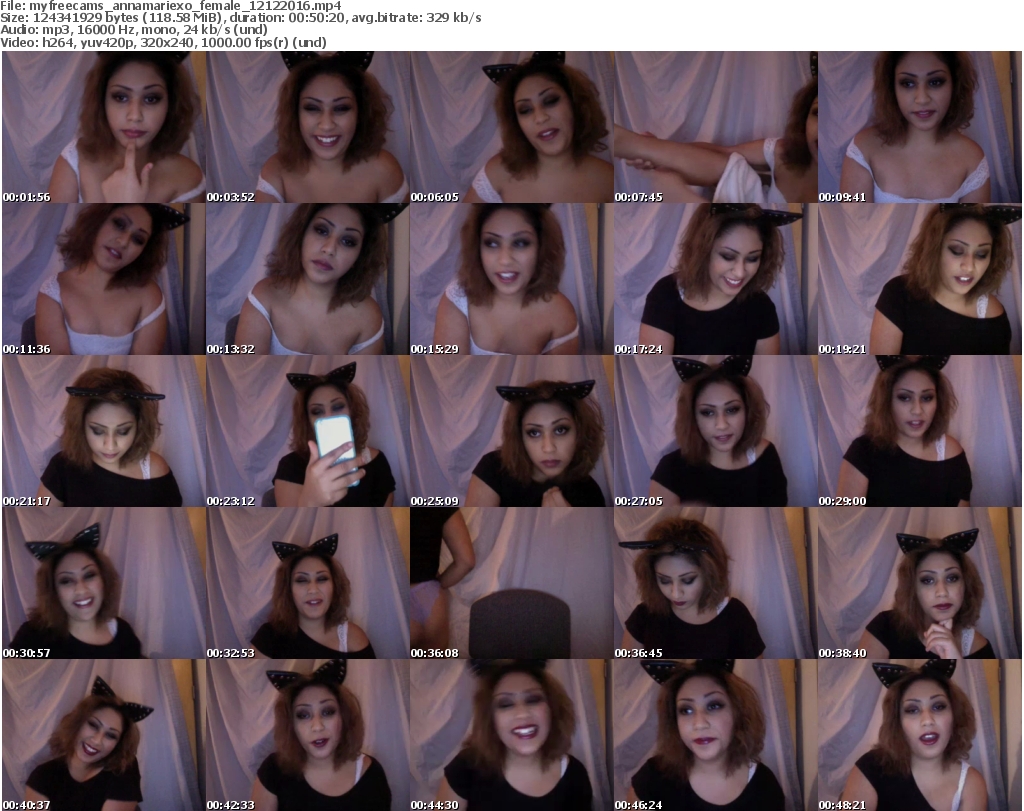Open the frame at 00:07:45

(x=716, y=127)
